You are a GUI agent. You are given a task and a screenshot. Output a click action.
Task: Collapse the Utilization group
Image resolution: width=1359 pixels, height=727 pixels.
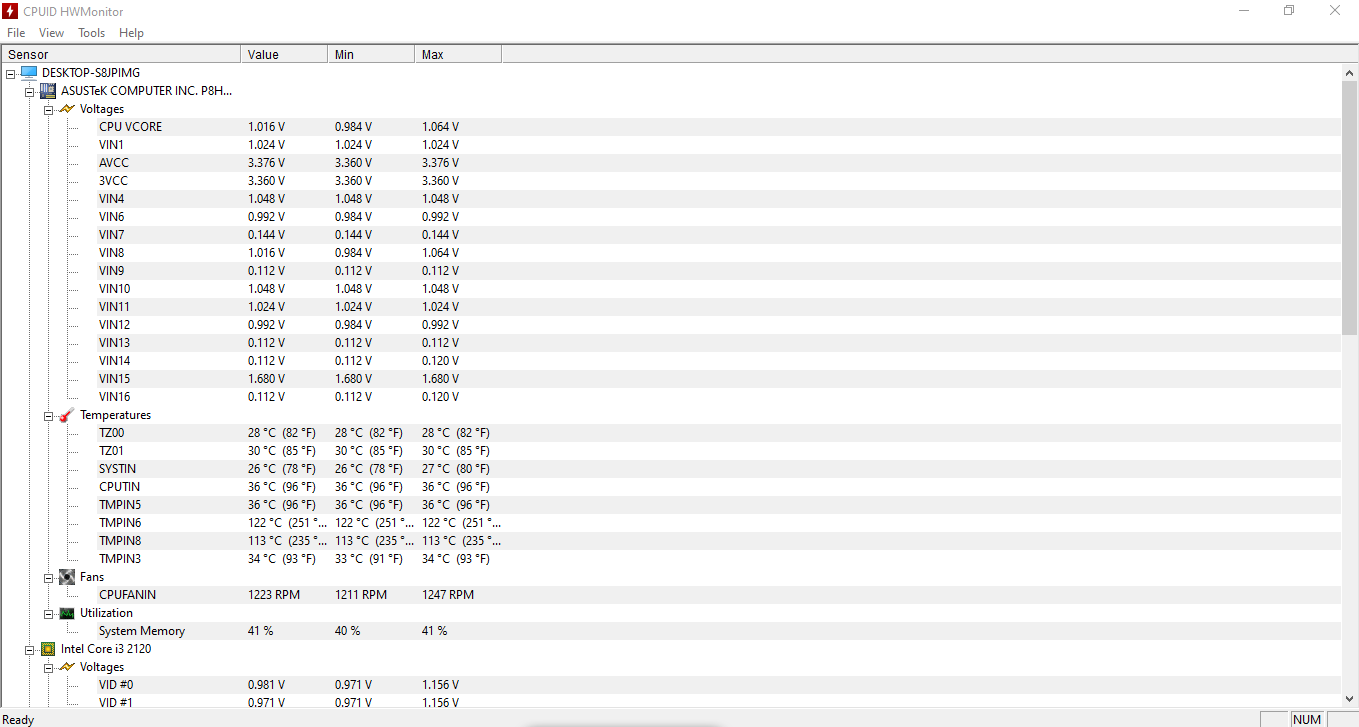pyautogui.click(x=48, y=613)
